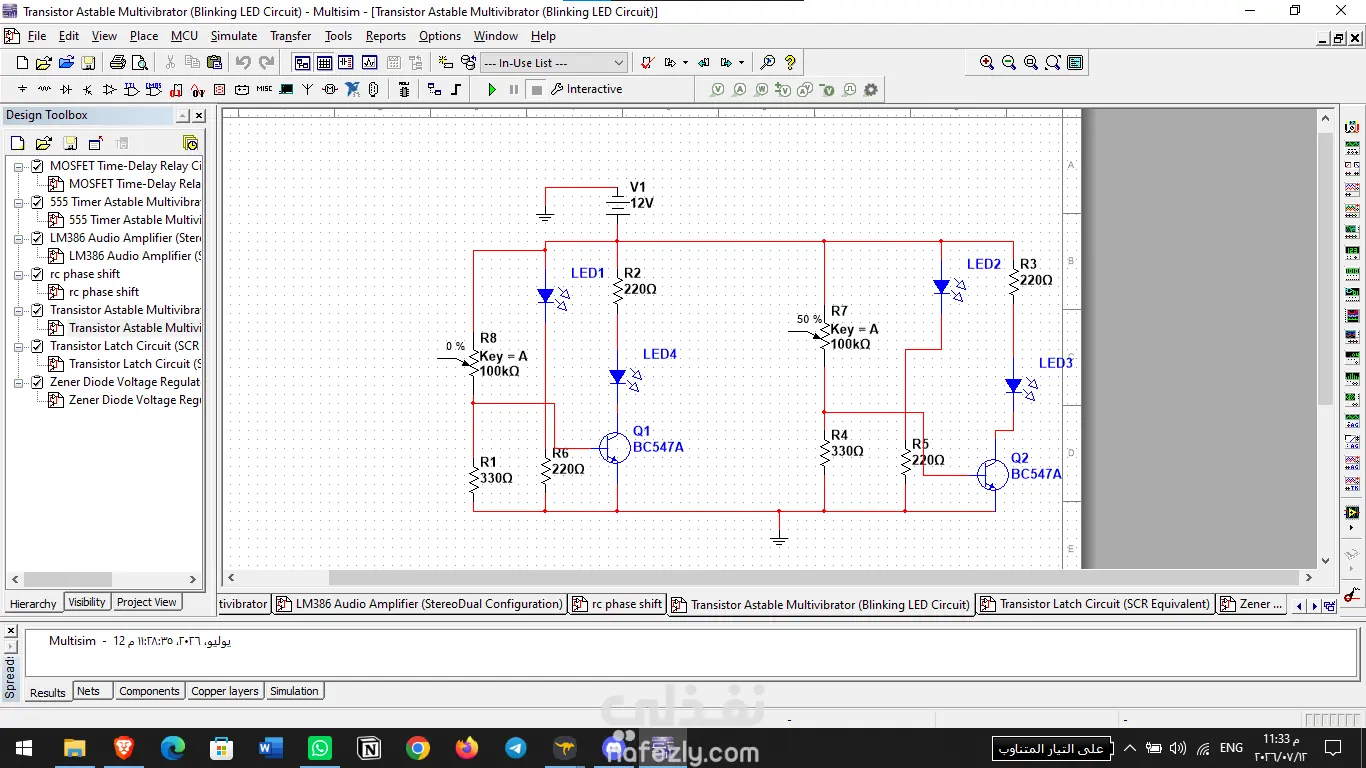Toggle rc phase shift design checkbox
Viewport: 1366px width, 768px height.
click(x=38, y=274)
